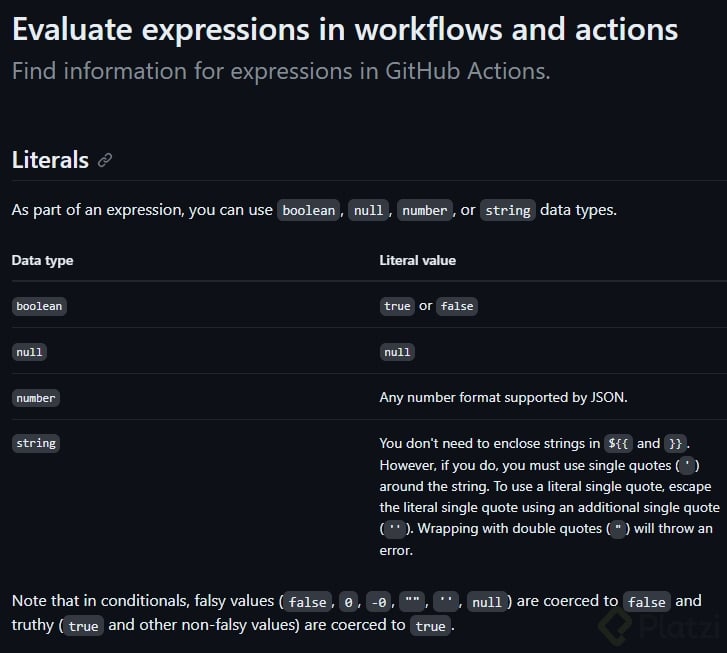
Task: Click the Literals section heading
Action: pyautogui.click(x=50, y=160)
